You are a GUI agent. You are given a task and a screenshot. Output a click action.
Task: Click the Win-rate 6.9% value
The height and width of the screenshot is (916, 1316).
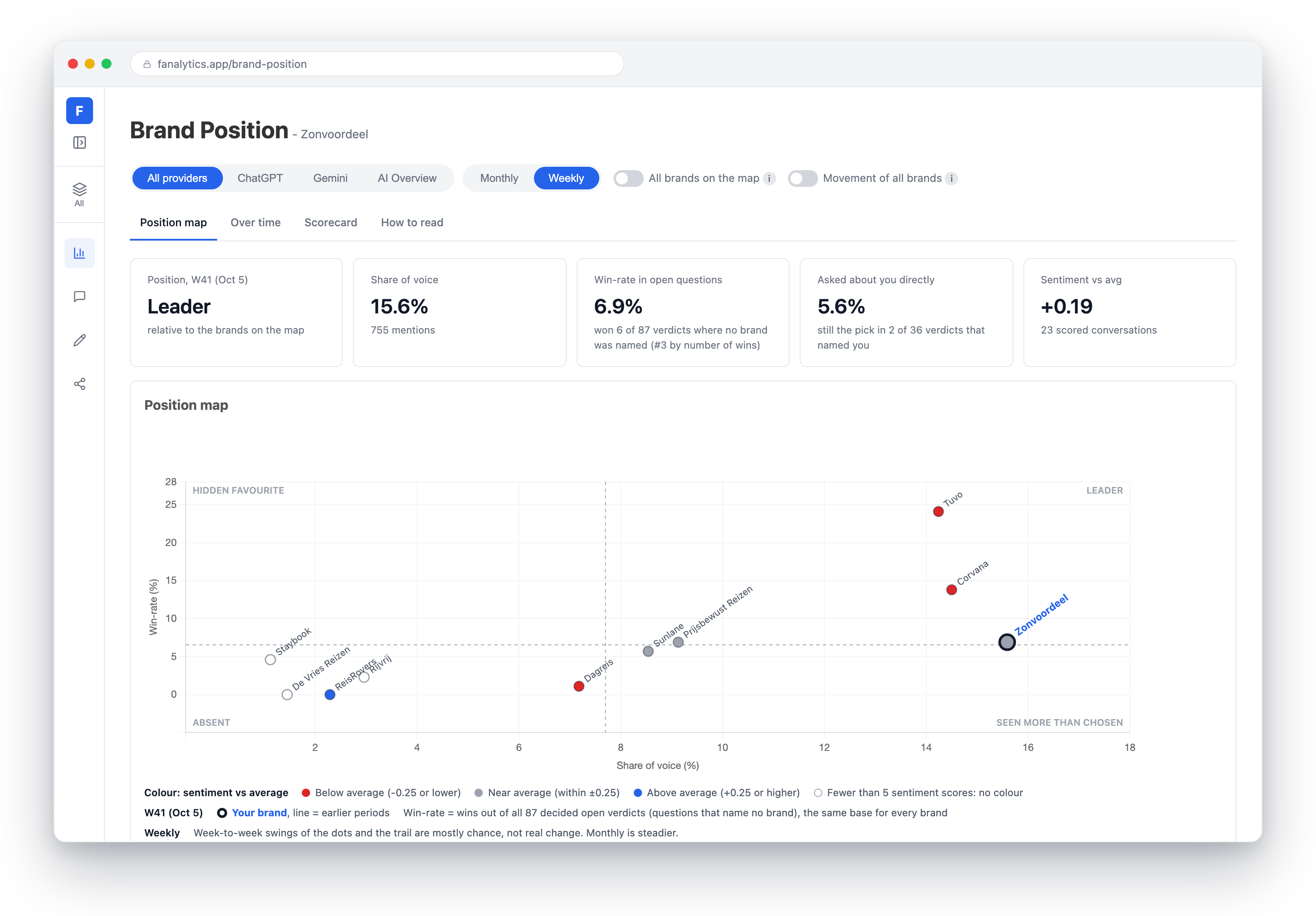618,307
